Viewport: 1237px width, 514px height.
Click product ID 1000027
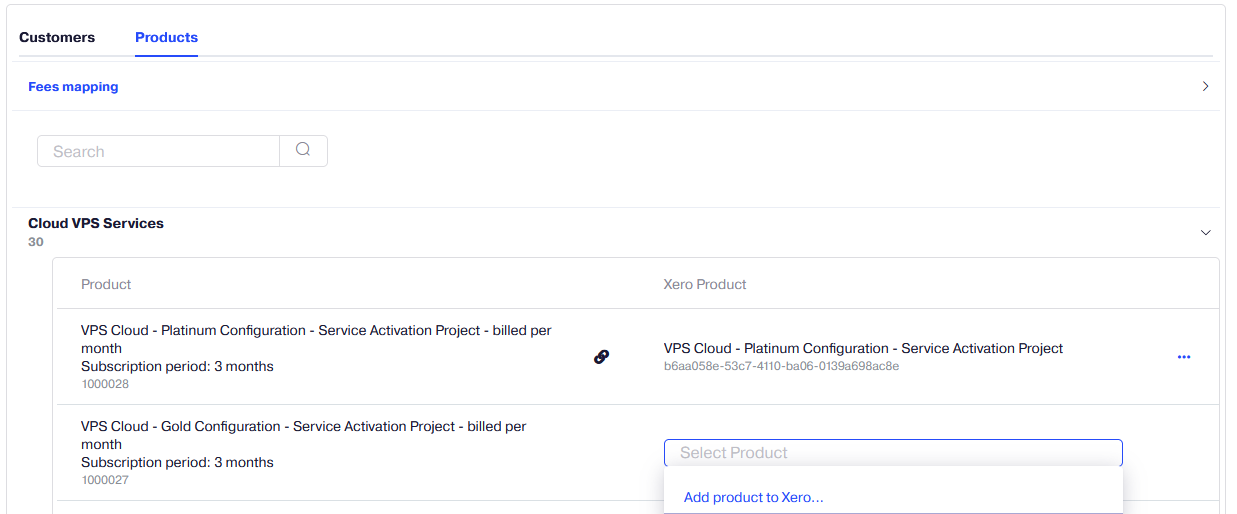[105, 480]
